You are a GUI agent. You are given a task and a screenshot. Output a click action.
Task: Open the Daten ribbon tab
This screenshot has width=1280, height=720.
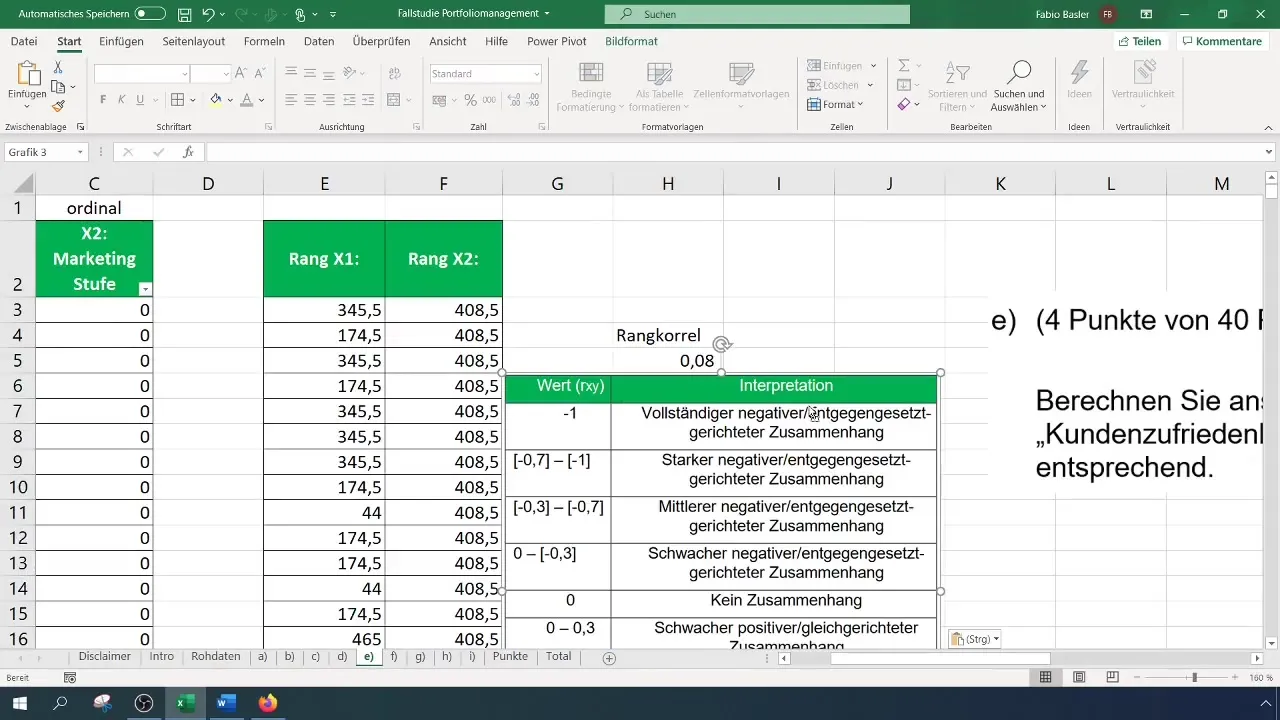pyautogui.click(x=319, y=41)
